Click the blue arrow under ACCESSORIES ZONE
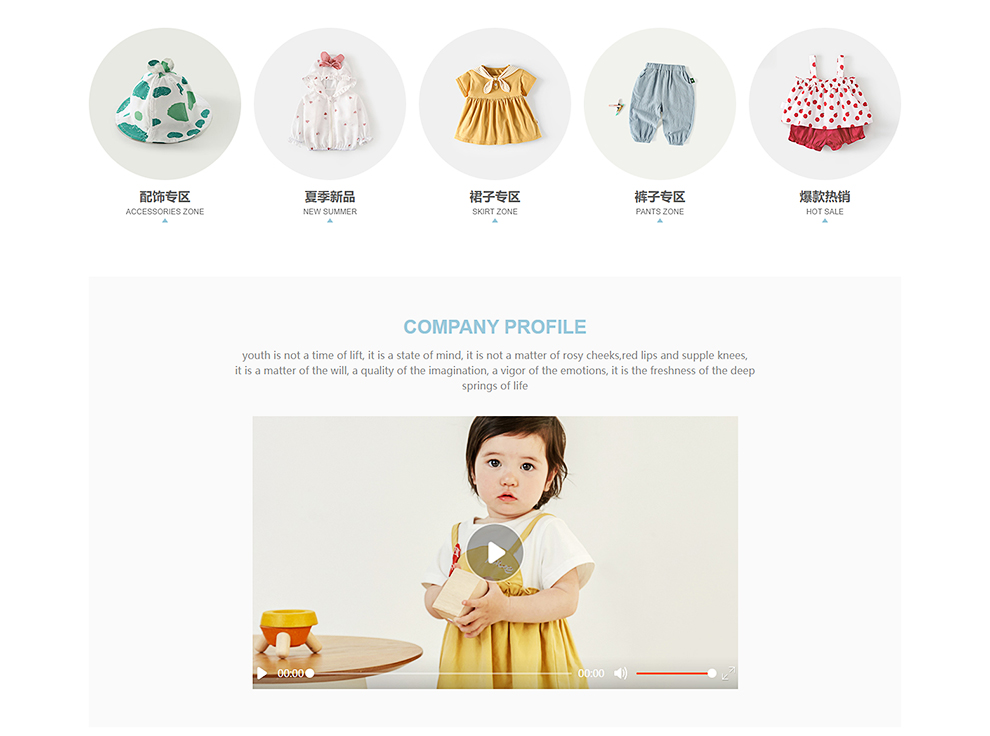Image resolution: width=990 pixels, height=736 pixels. 165,221
